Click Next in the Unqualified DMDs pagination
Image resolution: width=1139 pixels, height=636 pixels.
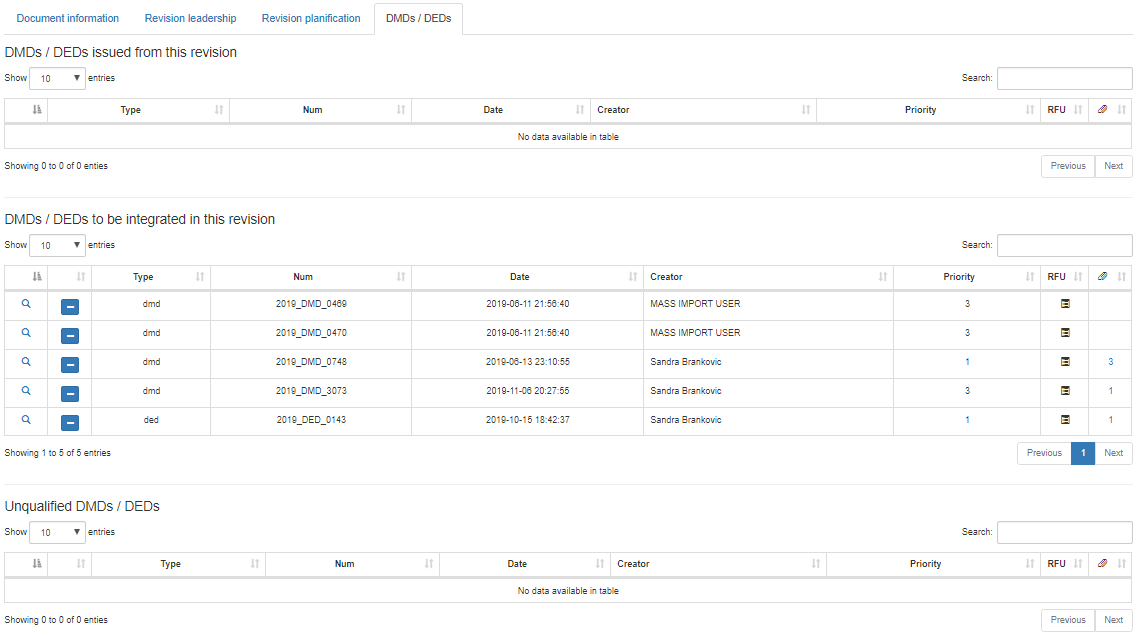click(x=1113, y=620)
